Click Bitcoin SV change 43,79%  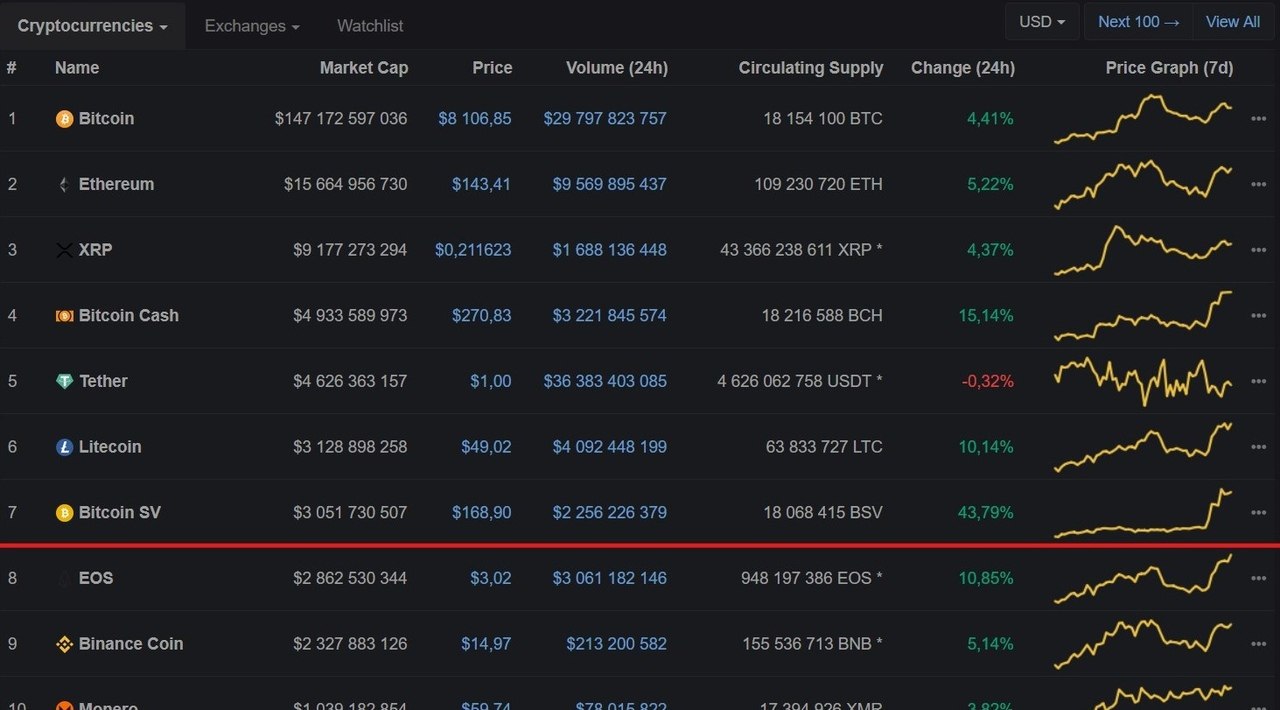pos(986,513)
